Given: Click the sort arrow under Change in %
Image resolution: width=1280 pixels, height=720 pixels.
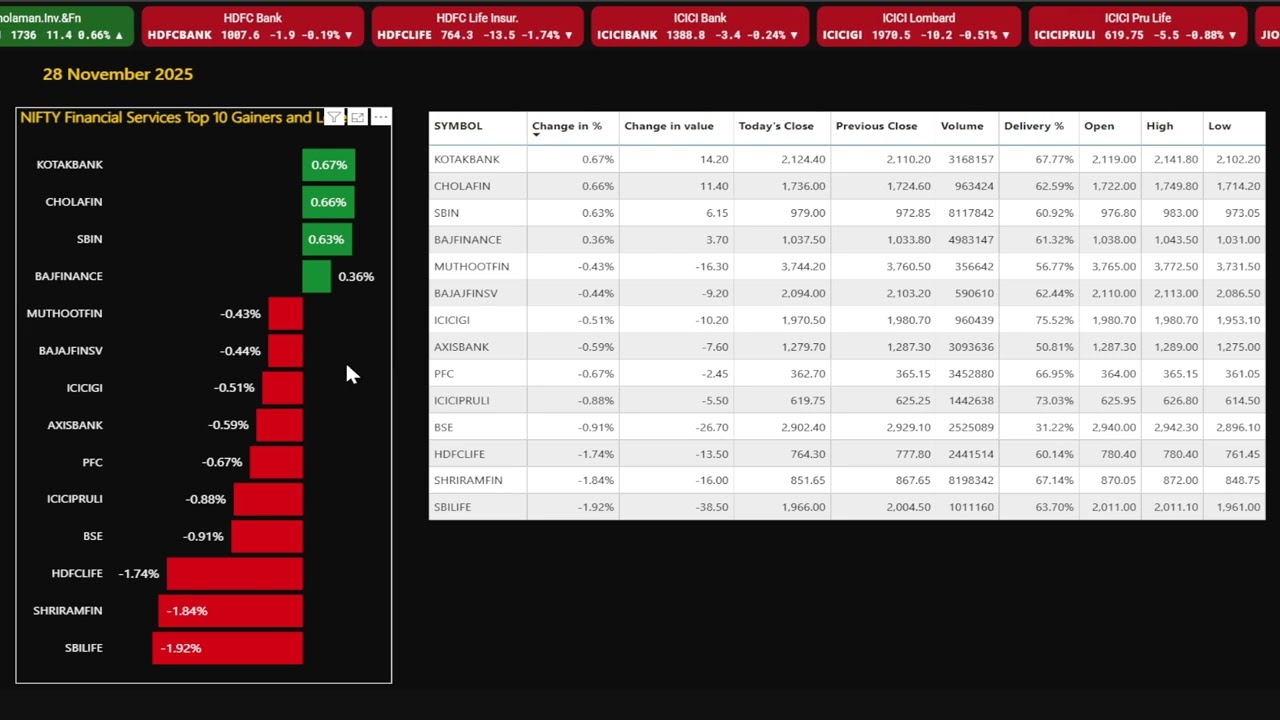Looking at the screenshot, I should coord(536,135).
